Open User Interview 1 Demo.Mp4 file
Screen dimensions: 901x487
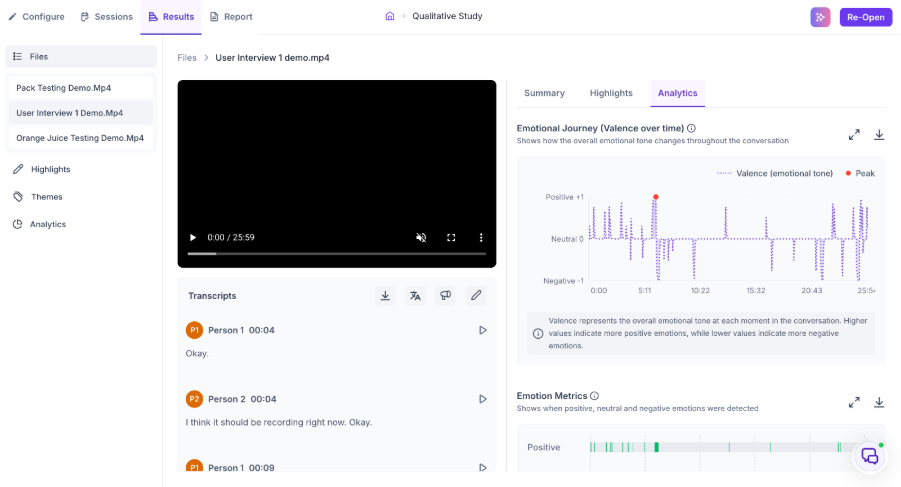(81, 113)
